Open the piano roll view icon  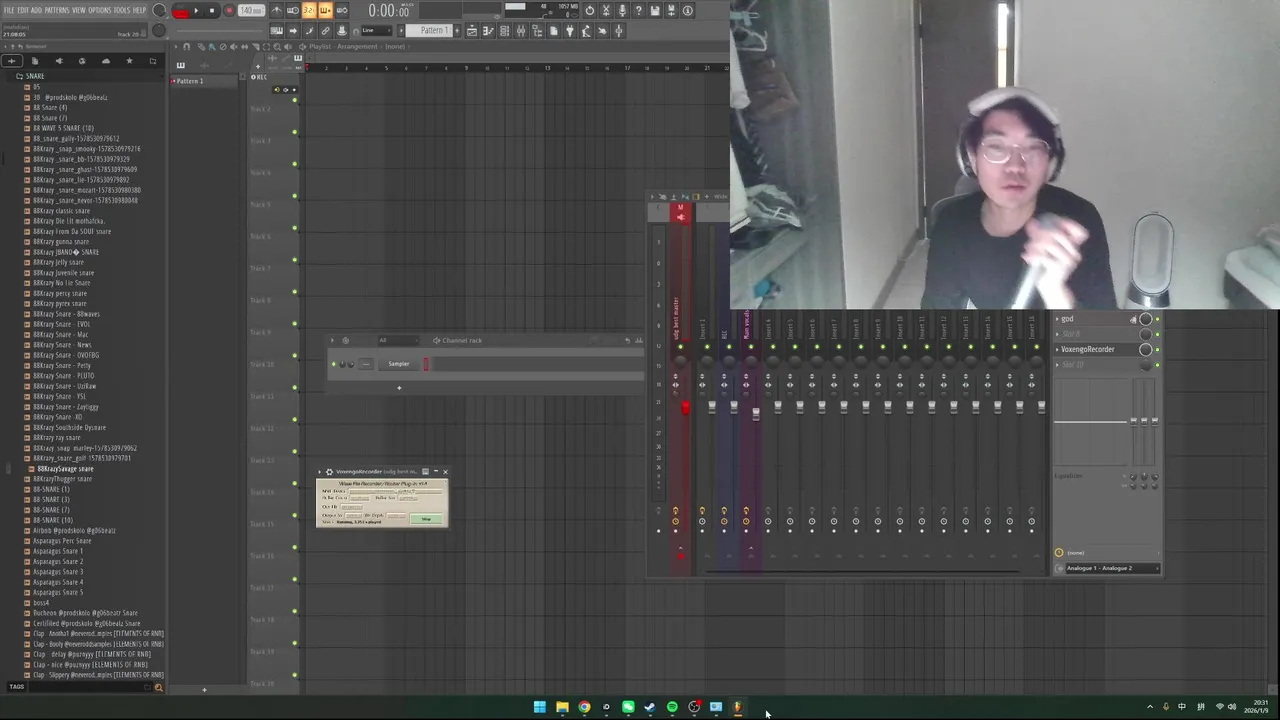point(487,31)
